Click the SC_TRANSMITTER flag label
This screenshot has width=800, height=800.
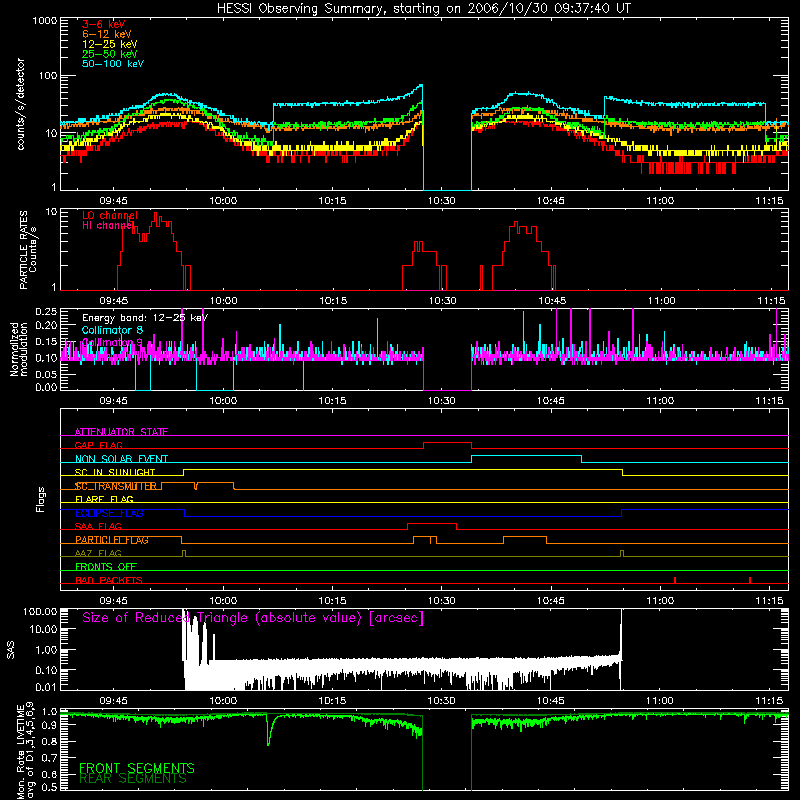(116, 486)
